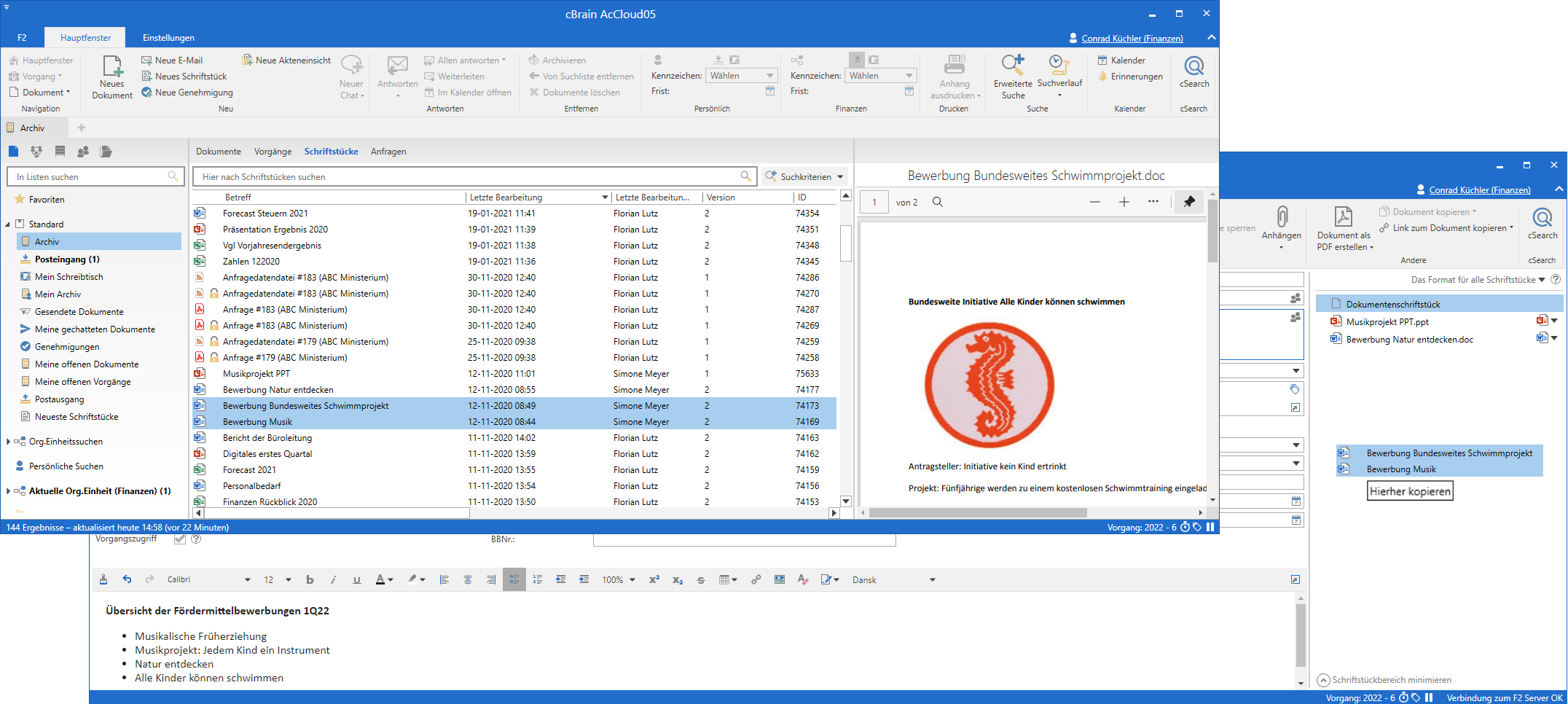
Task: Collapse the Standard tree node
Action: [x=8, y=224]
